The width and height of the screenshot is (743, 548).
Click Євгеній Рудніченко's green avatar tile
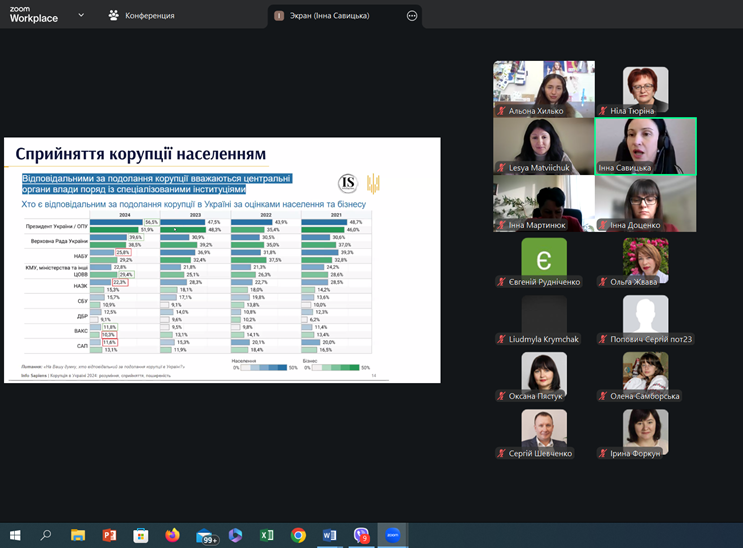tap(543, 257)
